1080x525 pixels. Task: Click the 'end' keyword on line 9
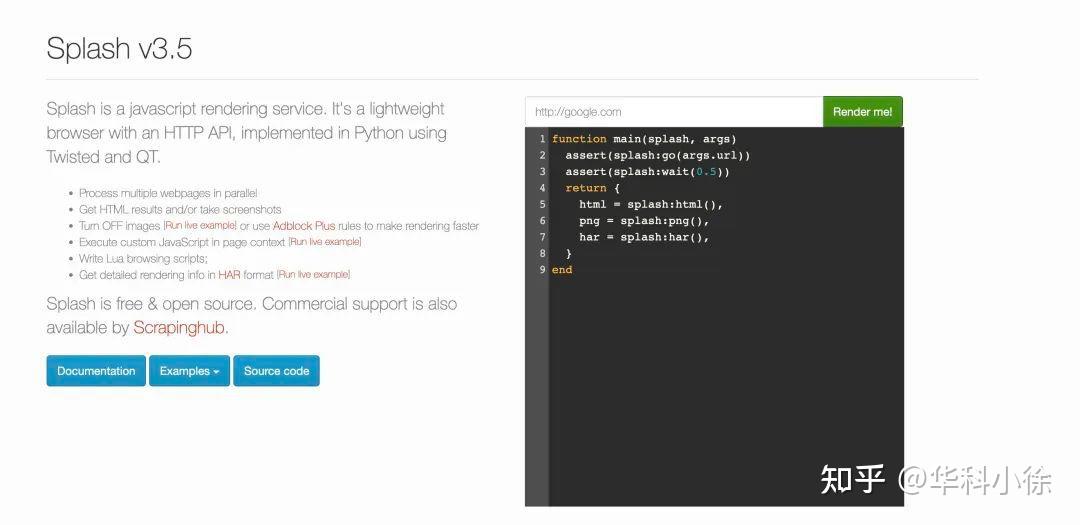(x=562, y=270)
